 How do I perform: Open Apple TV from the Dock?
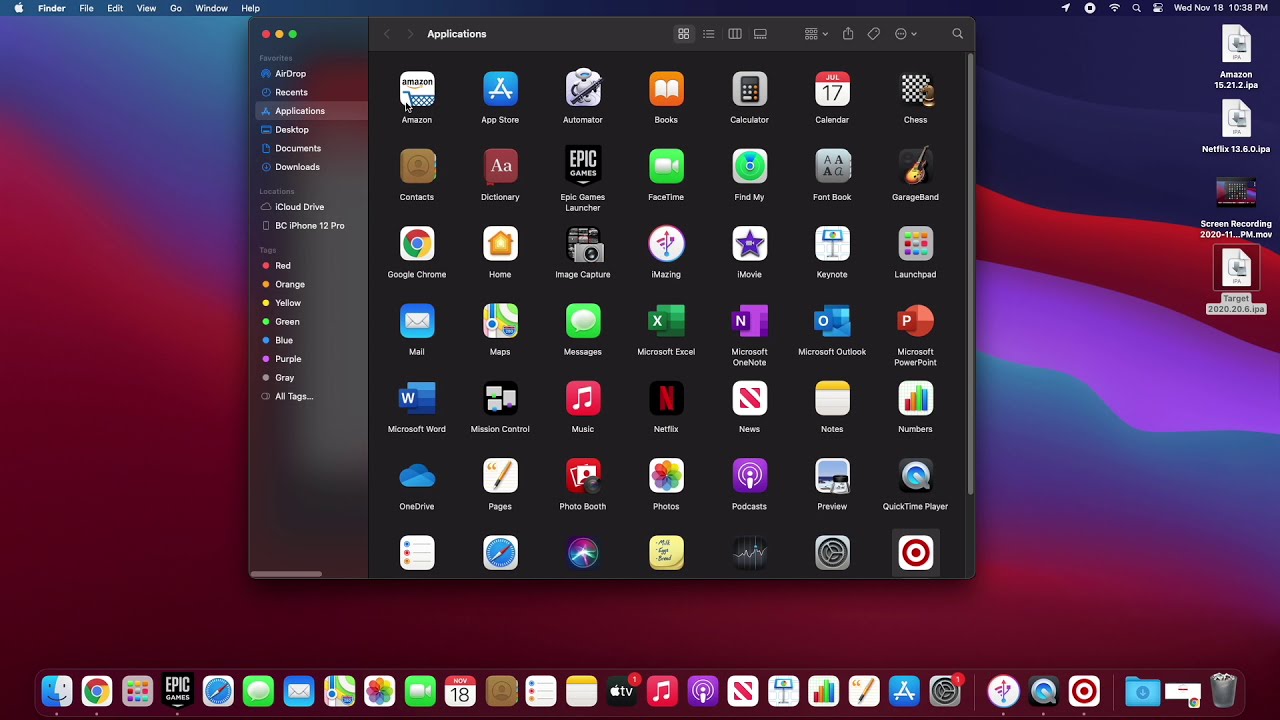click(x=622, y=691)
